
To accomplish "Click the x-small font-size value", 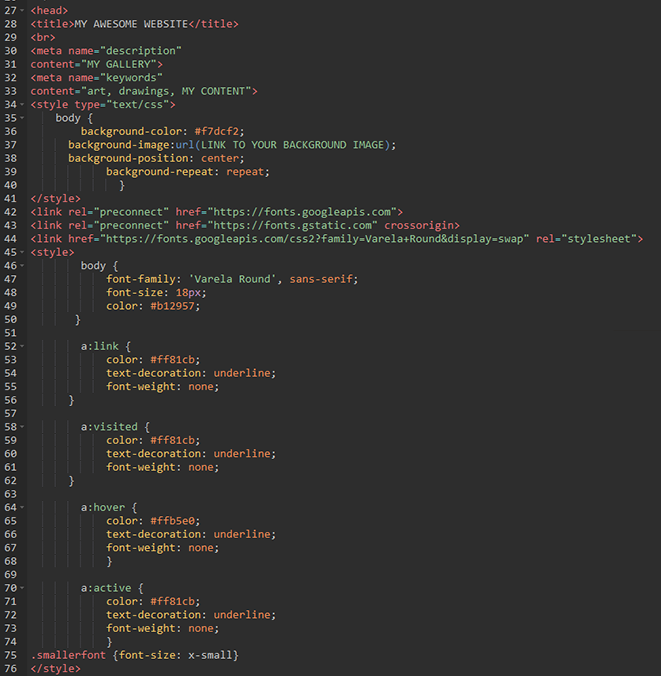I will pos(210,655).
